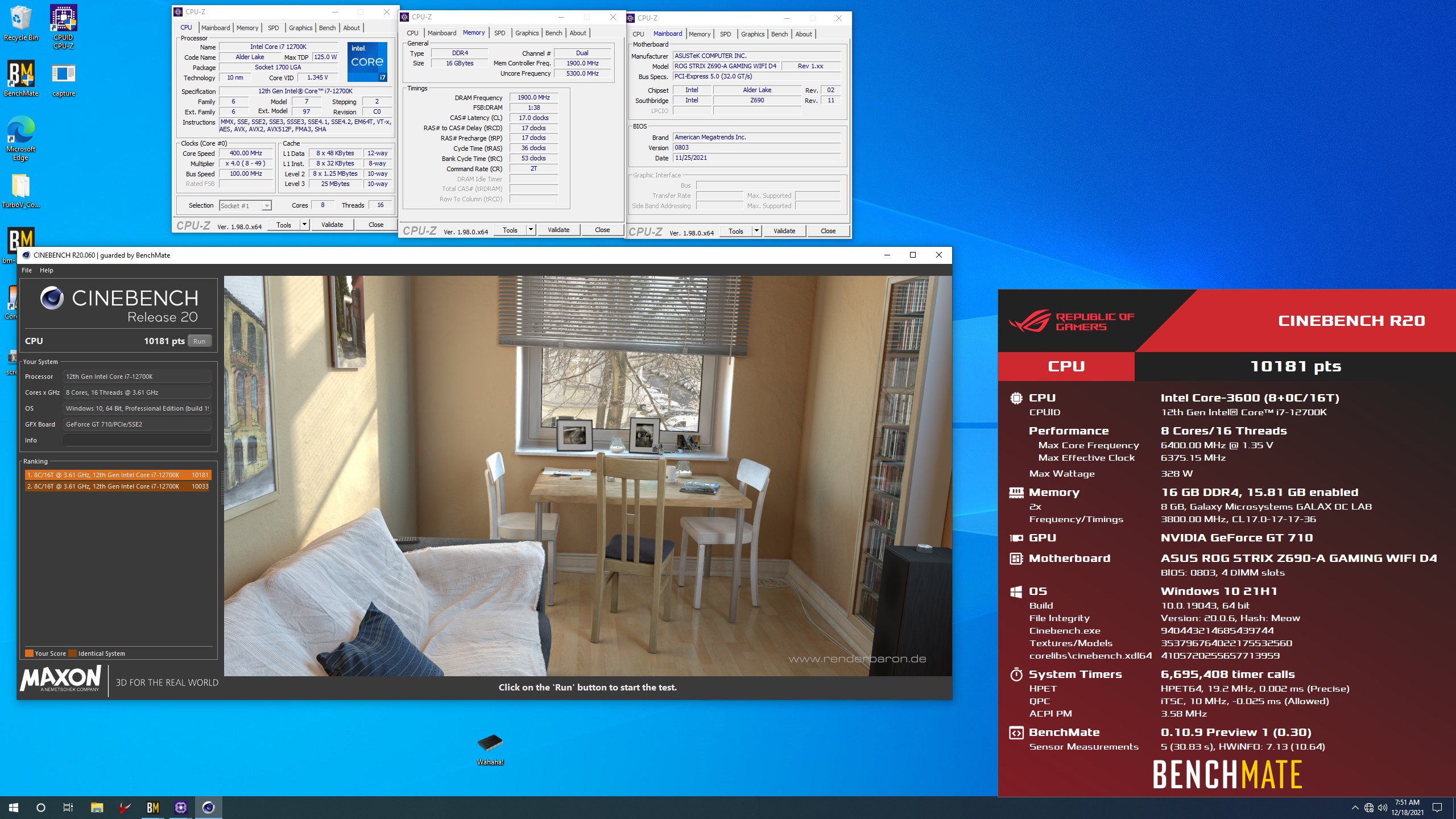Click the Republic of Gamers logo
This screenshot has width=1456, height=819.
[x=1072, y=321]
